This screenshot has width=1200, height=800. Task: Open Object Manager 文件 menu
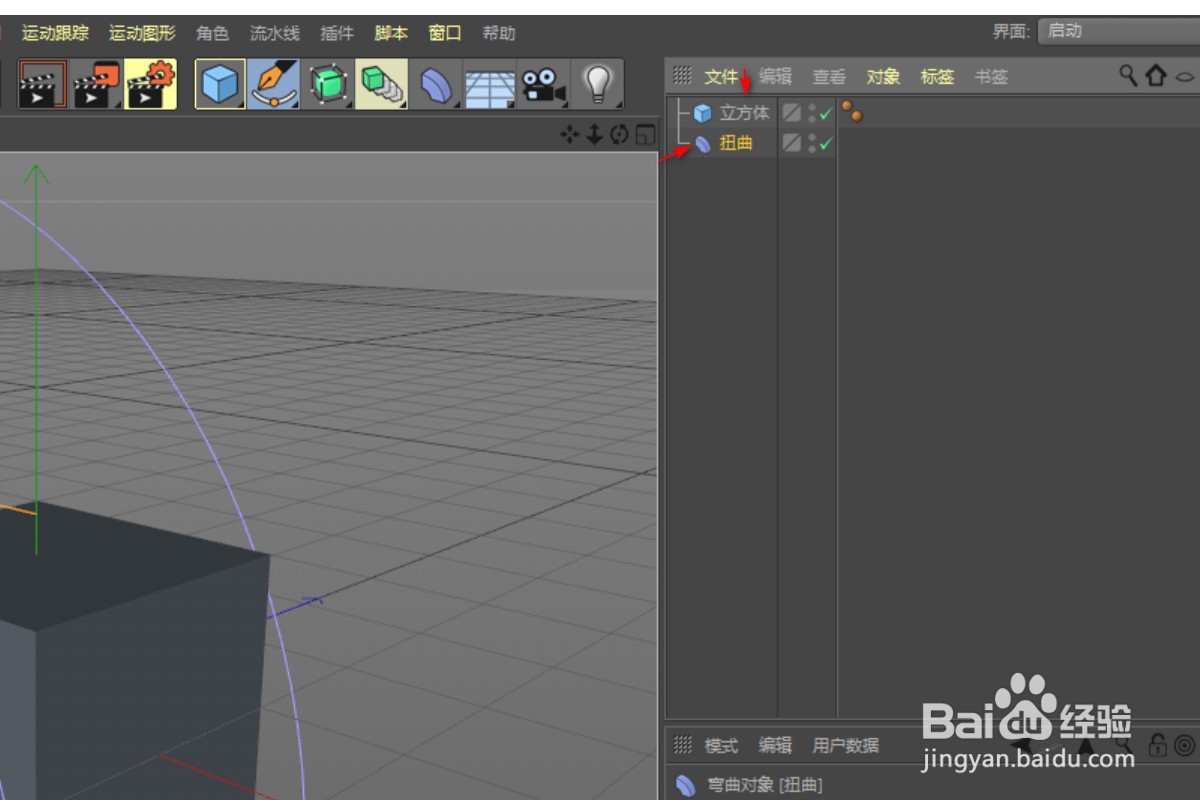[x=721, y=76]
